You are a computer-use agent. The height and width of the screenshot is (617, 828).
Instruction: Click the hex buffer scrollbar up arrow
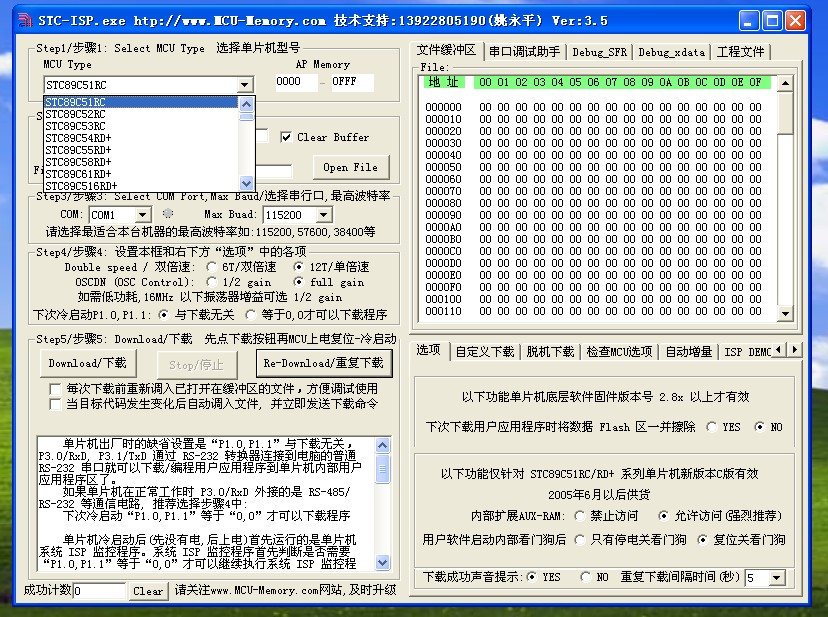[785, 83]
